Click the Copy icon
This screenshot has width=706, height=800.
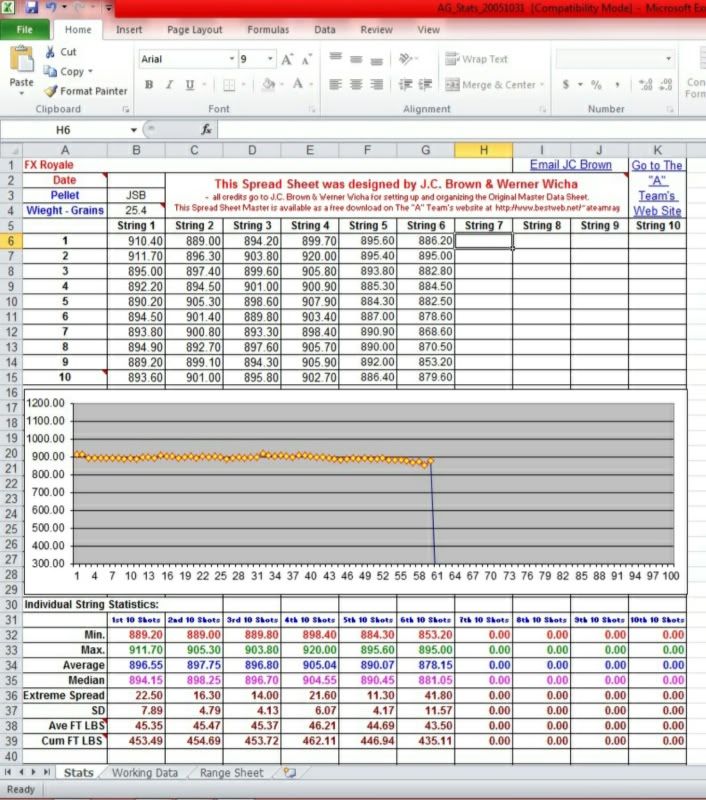pos(50,71)
